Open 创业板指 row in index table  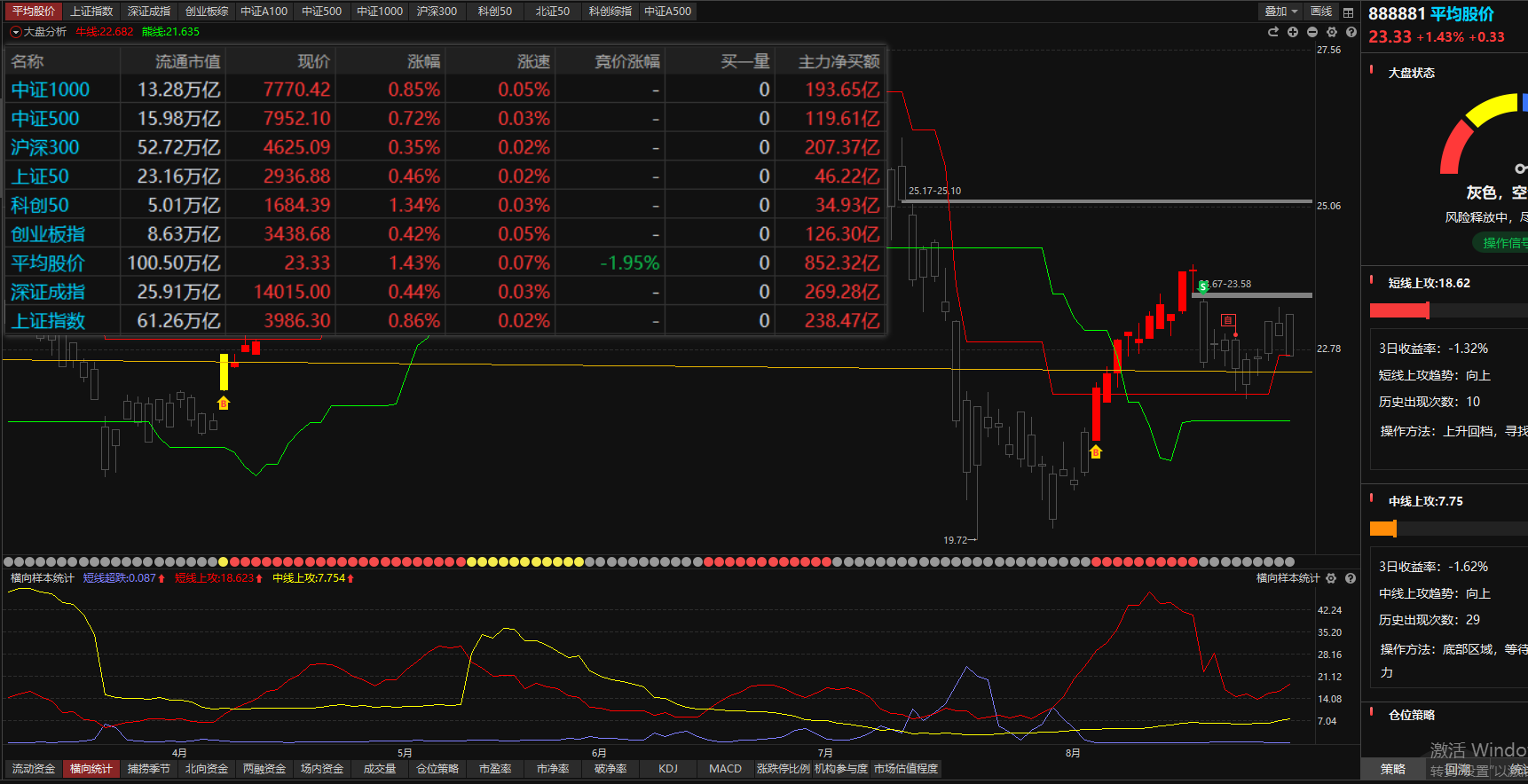[x=446, y=234]
